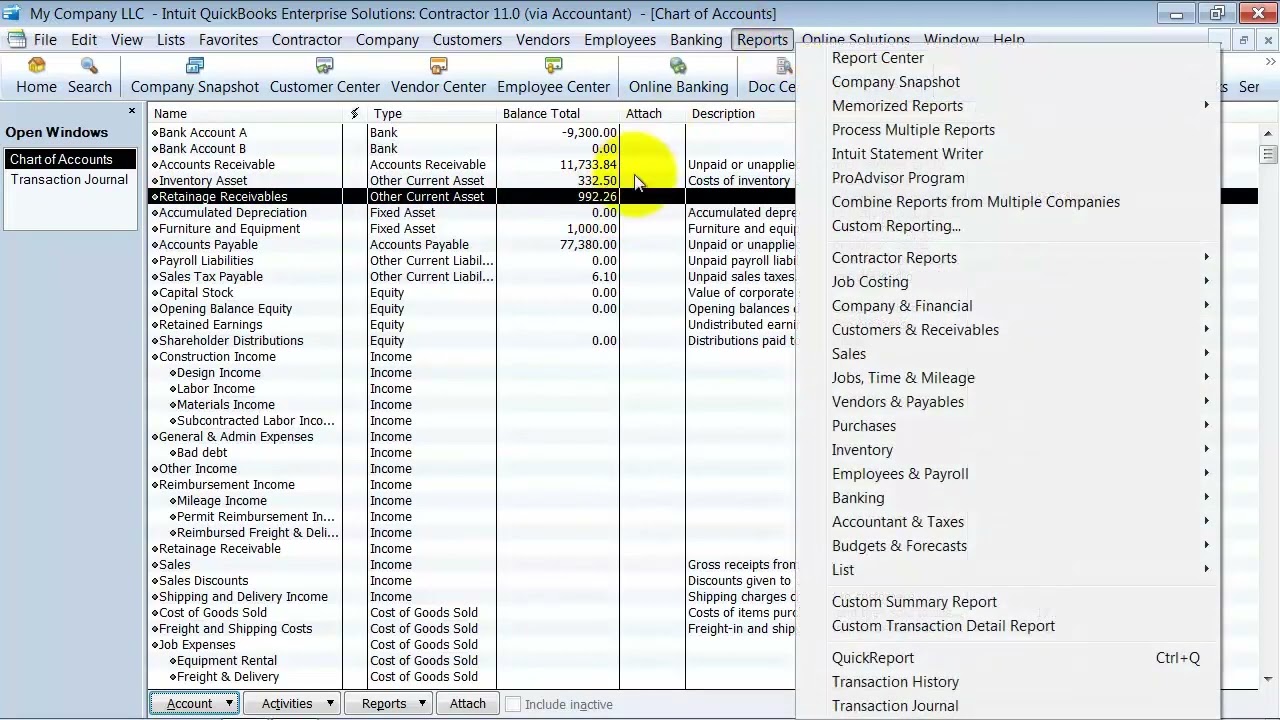The width and height of the screenshot is (1280, 720).
Task: Select Transaction Journal in Open Windows
Action: (x=70, y=180)
